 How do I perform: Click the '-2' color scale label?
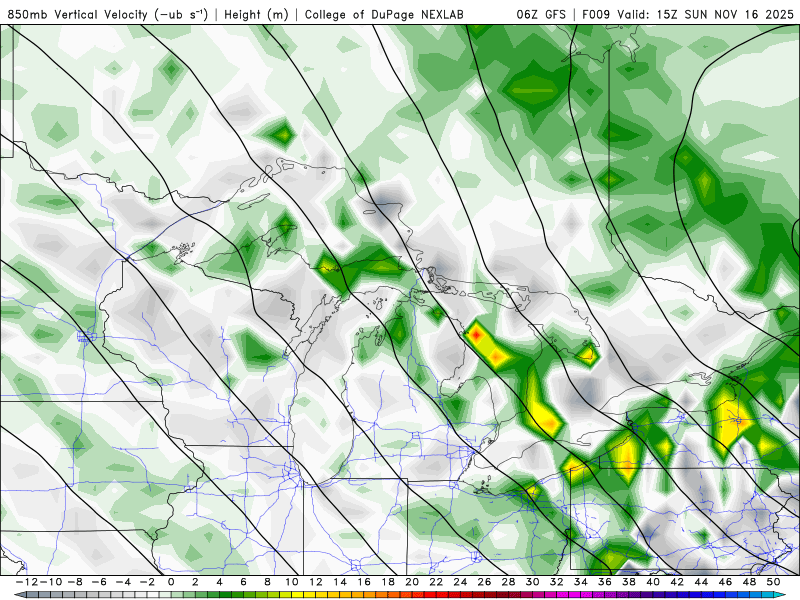click(x=147, y=582)
